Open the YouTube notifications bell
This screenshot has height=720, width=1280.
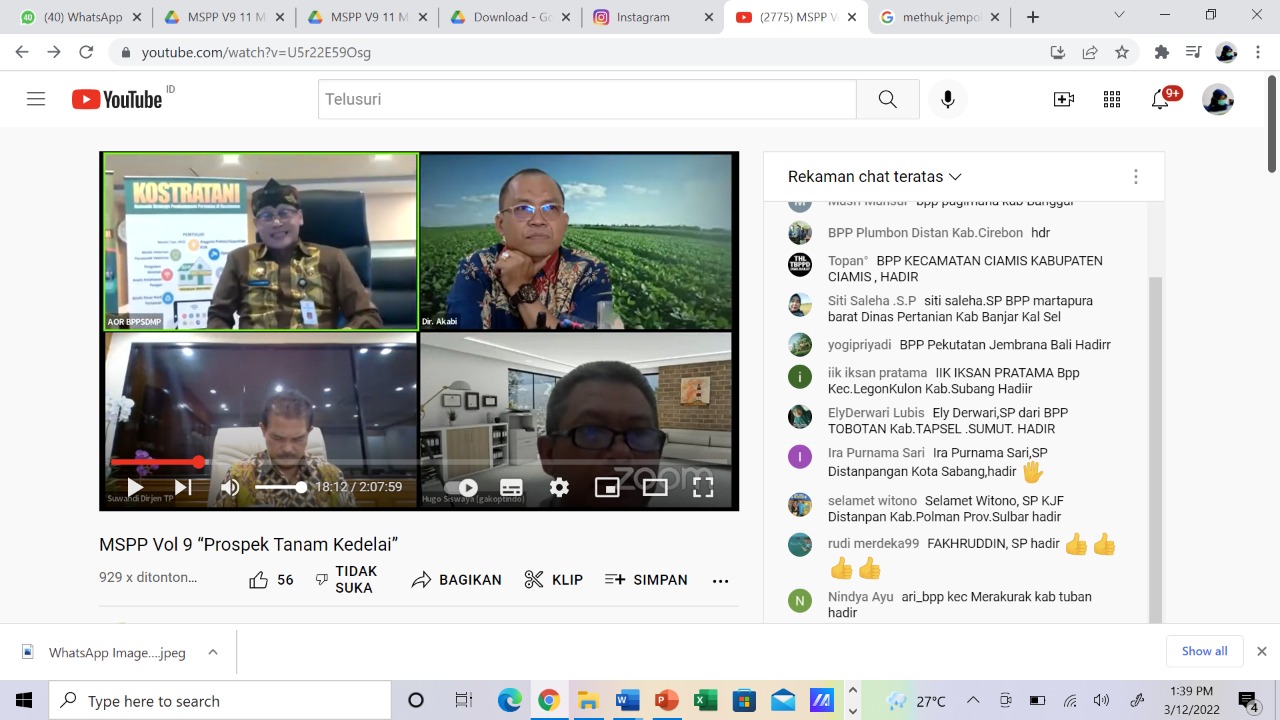tap(1160, 99)
